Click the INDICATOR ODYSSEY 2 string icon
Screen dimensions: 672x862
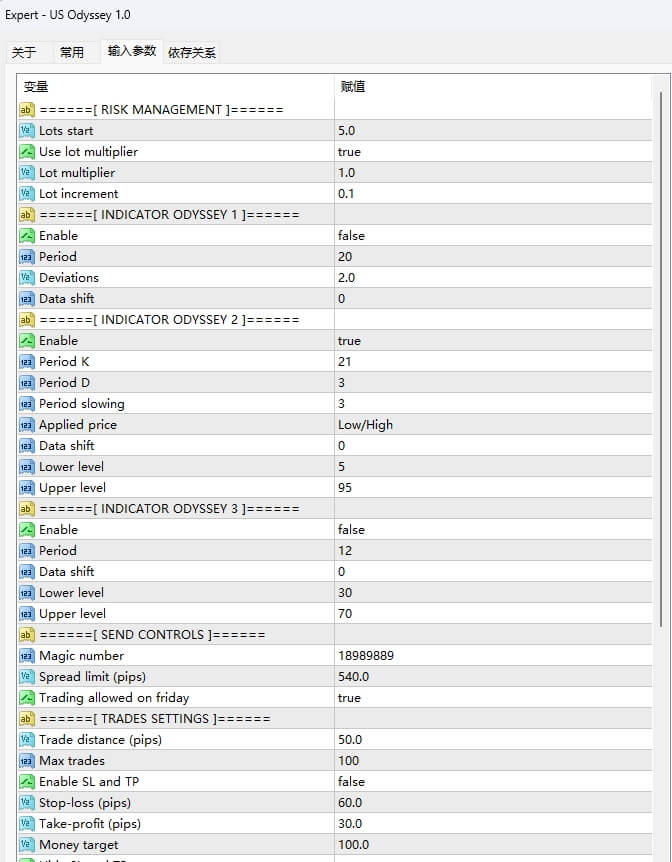click(27, 319)
